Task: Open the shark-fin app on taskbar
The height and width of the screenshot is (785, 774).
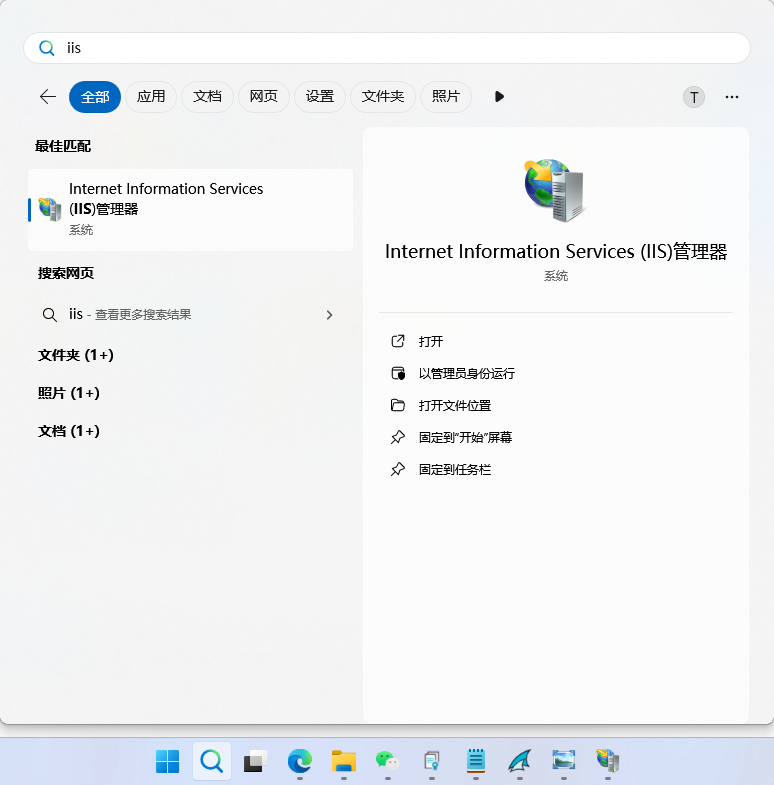Action: pos(520,761)
